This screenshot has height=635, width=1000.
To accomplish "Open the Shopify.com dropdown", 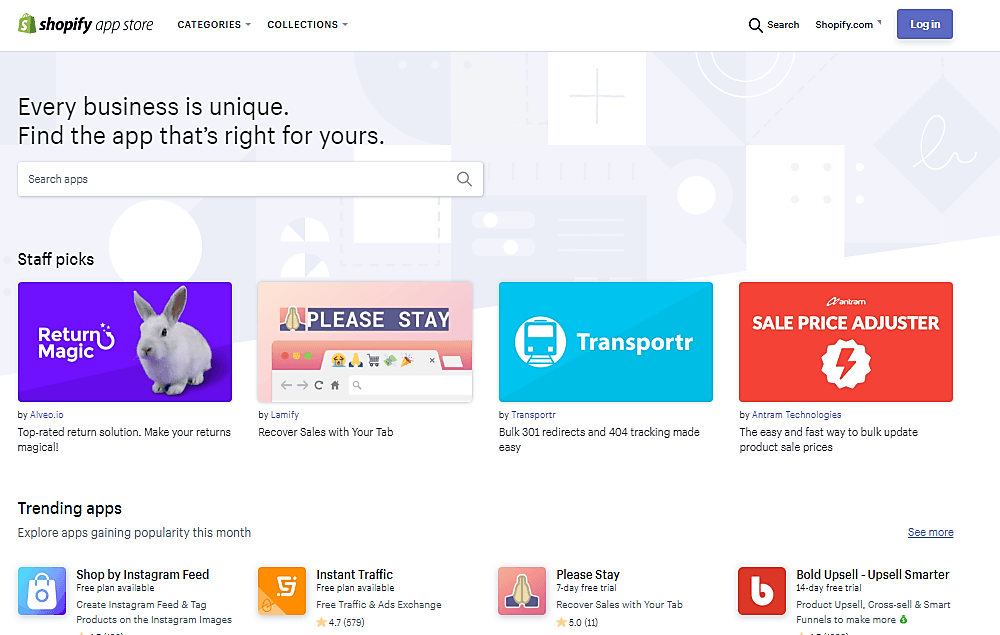I will pos(848,24).
